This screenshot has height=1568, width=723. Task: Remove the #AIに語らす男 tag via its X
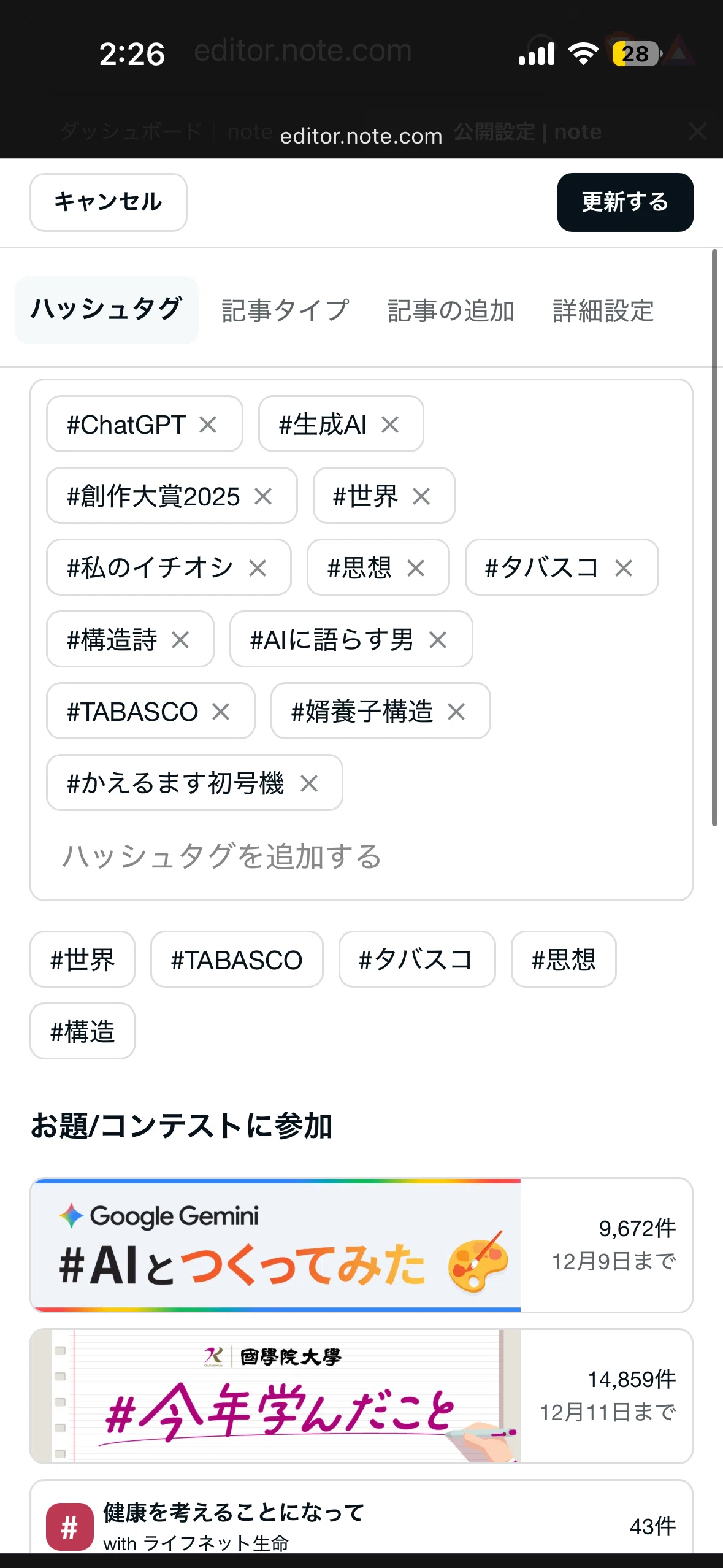(438, 640)
